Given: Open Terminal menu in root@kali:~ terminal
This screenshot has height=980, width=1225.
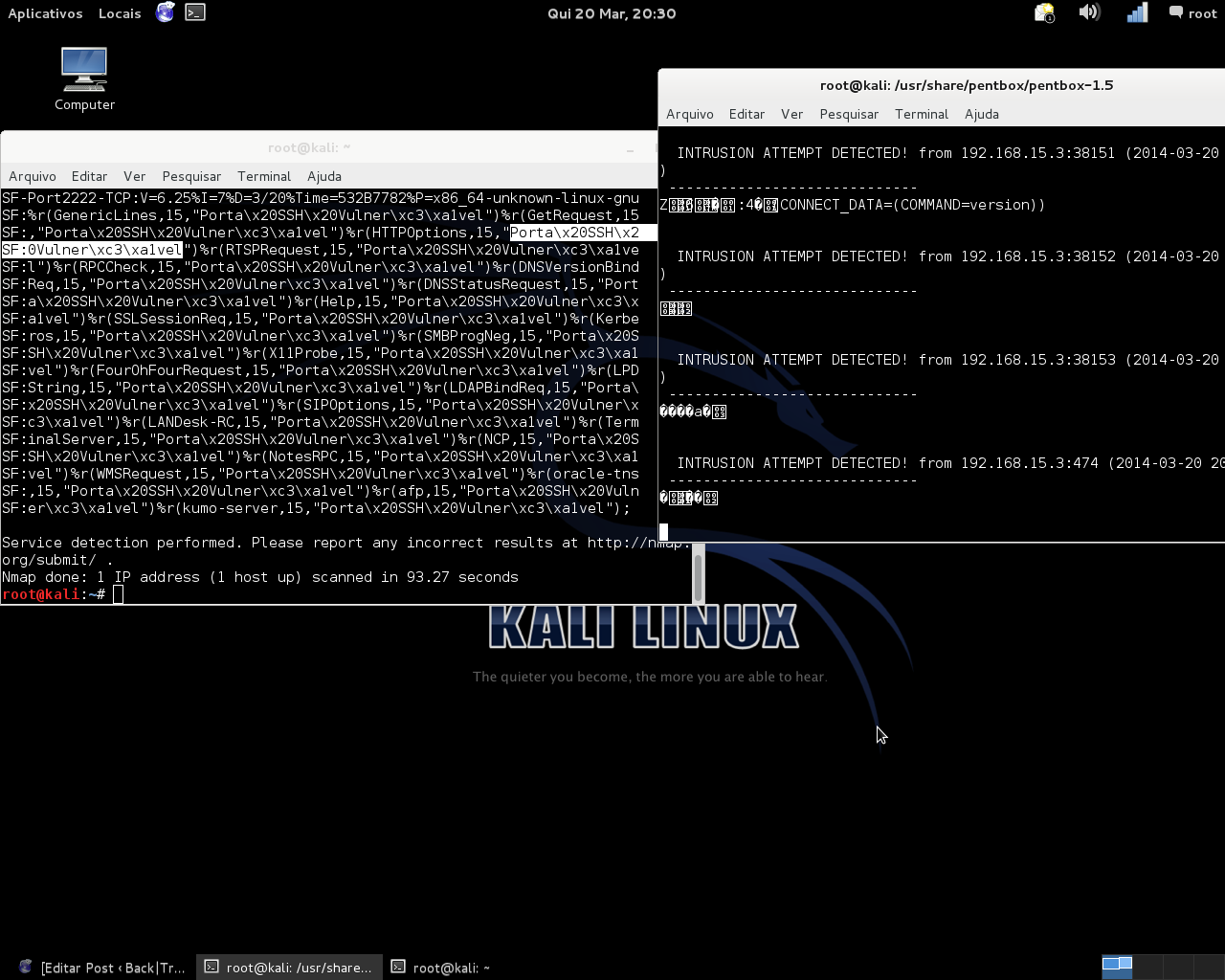Looking at the screenshot, I should click(x=264, y=176).
